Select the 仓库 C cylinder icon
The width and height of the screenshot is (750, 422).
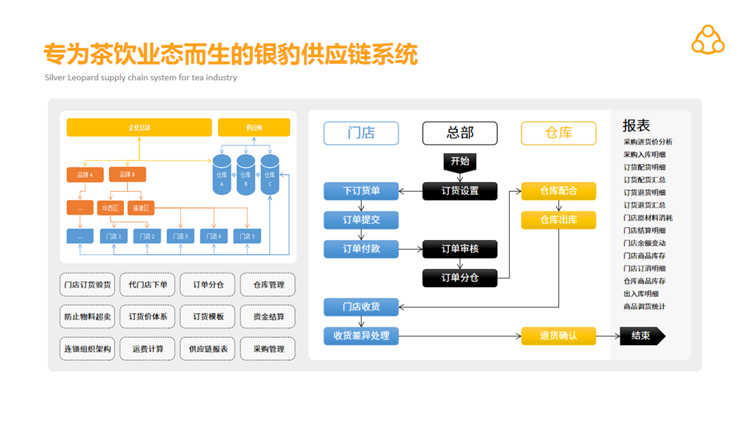click(270, 175)
